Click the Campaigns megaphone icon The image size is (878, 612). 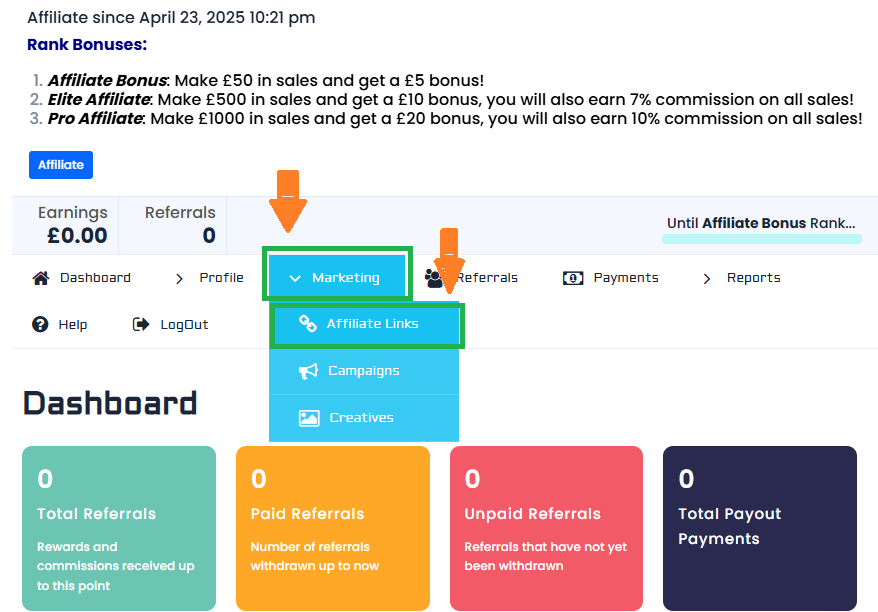click(x=308, y=371)
